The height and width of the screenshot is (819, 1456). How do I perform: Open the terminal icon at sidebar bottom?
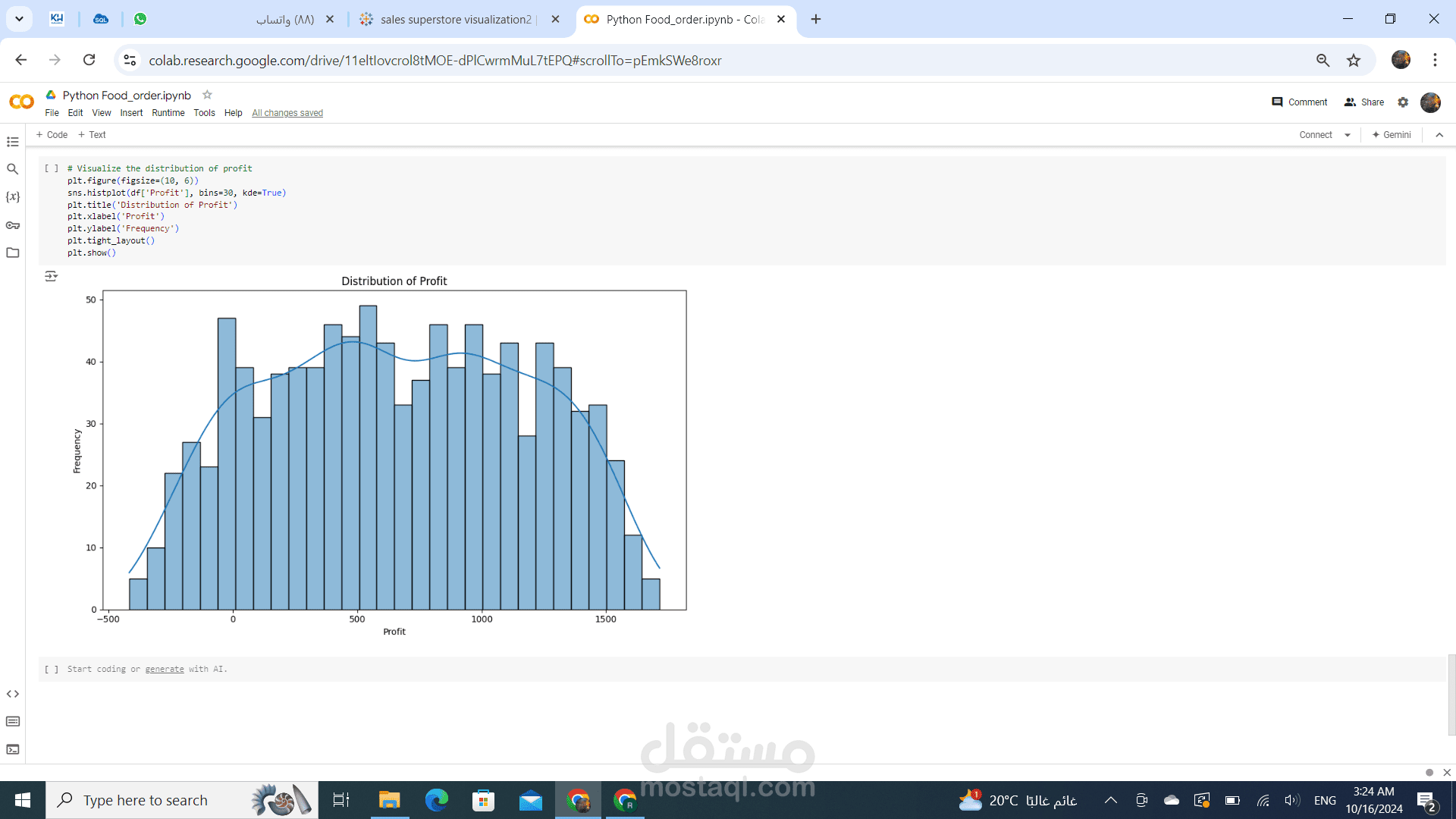(x=13, y=749)
